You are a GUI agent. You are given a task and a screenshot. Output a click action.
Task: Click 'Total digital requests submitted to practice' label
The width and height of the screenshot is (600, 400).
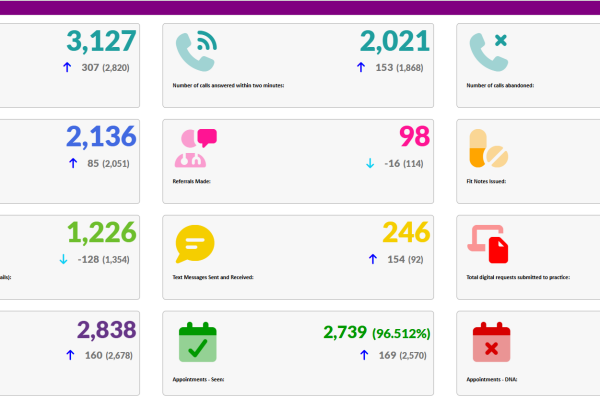(x=518, y=277)
